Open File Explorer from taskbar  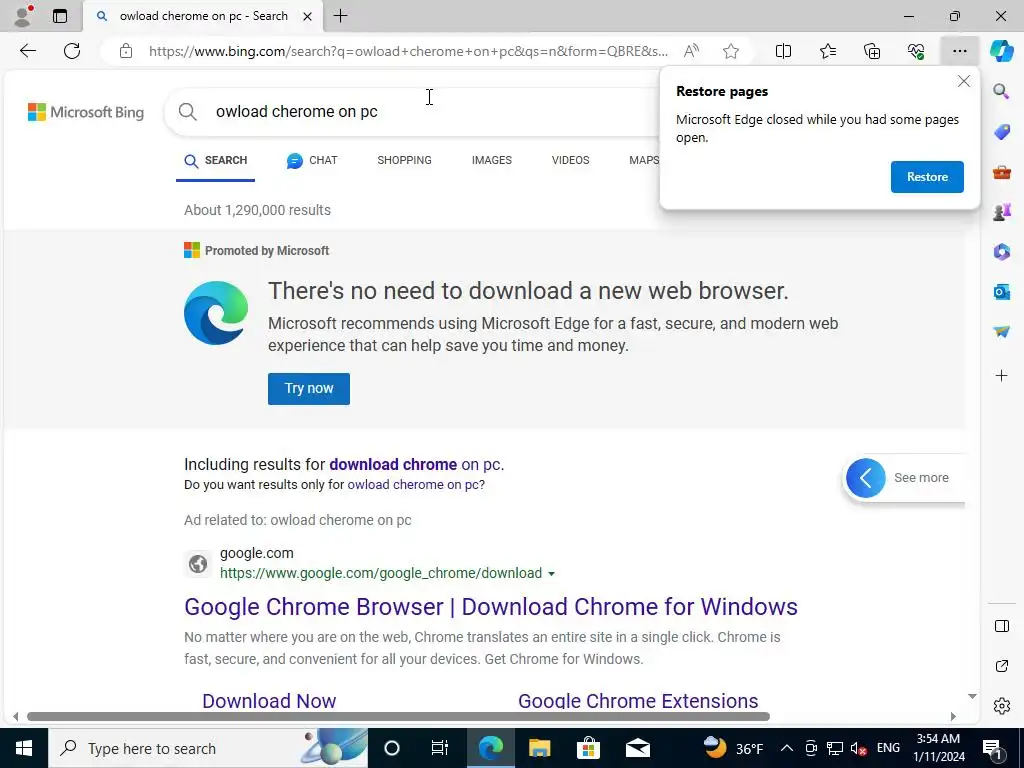tap(539, 748)
